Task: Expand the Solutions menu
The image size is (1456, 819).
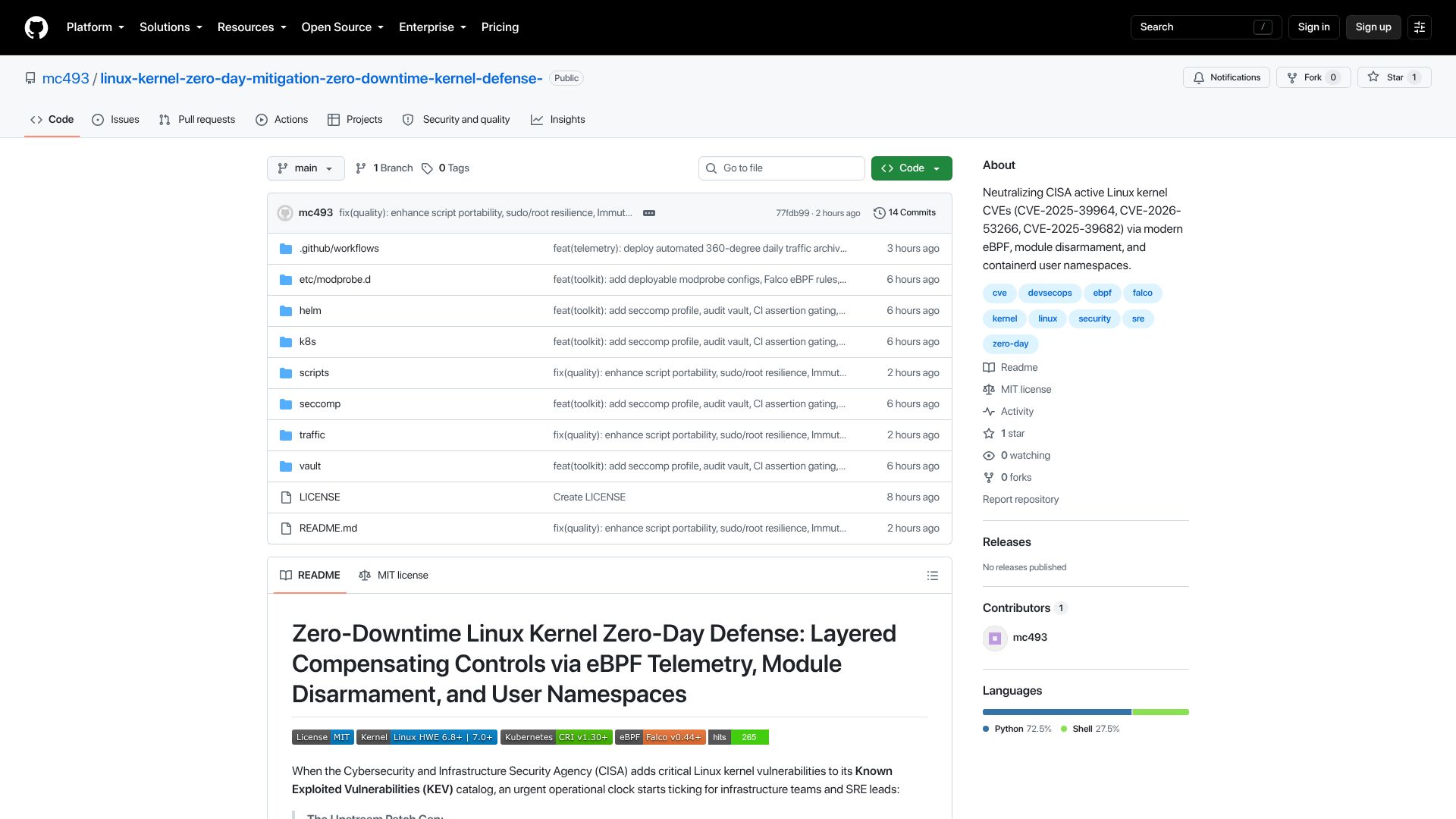Action: pyautogui.click(x=171, y=27)
